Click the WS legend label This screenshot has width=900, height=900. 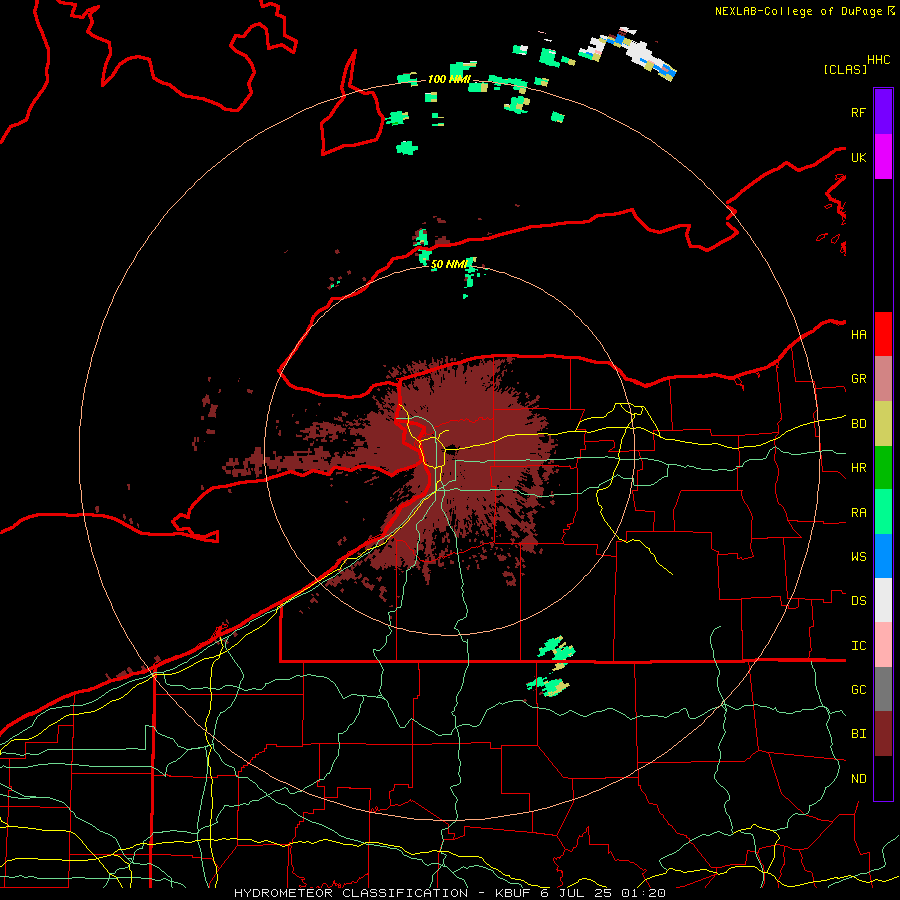[x=858, y=557]
